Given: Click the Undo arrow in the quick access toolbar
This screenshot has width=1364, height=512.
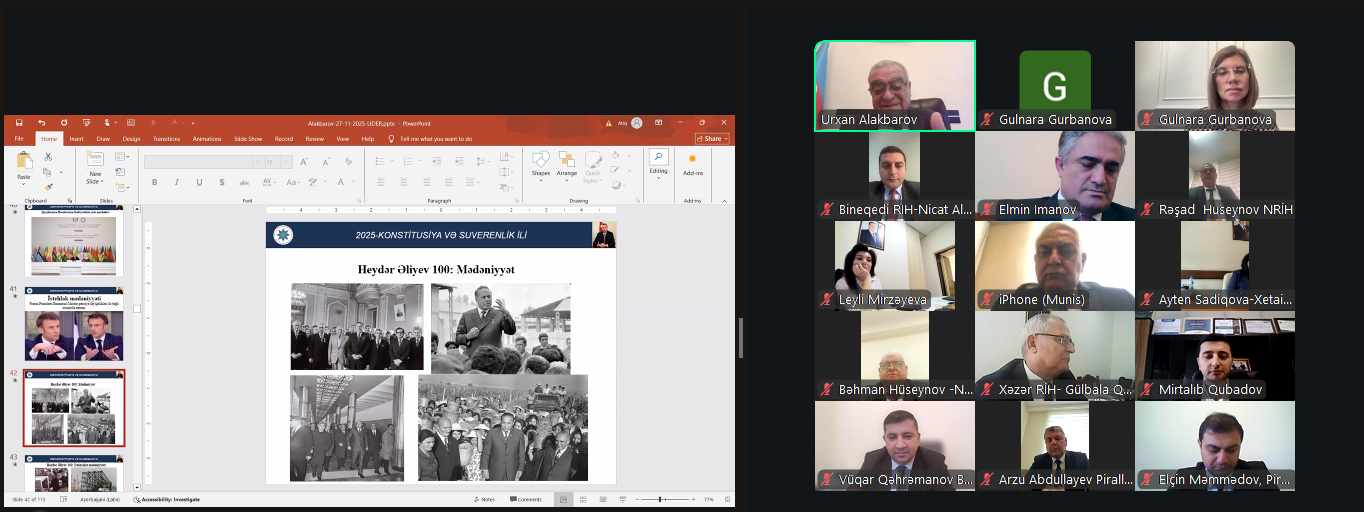Looking at the screenshot, I should click(42, 123).
